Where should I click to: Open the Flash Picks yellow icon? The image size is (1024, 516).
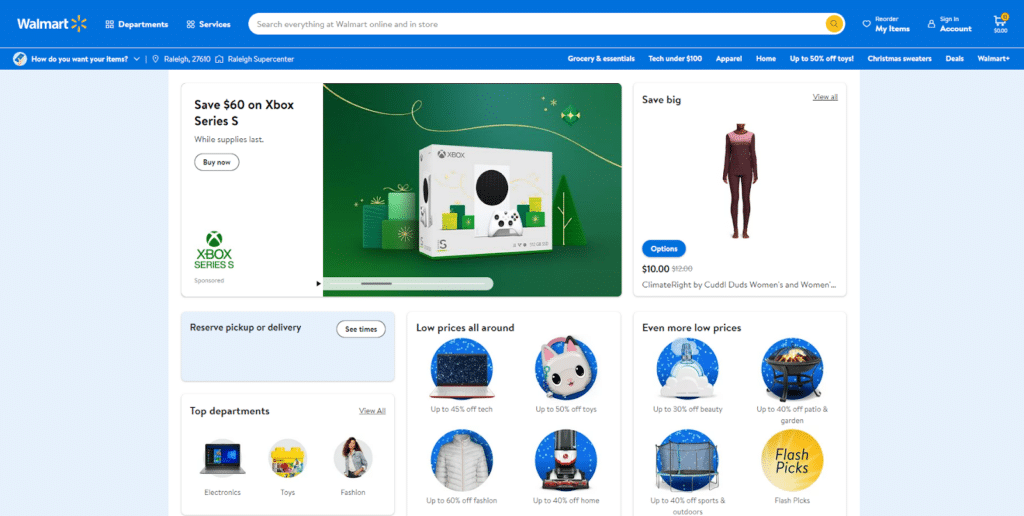[792, 460]
